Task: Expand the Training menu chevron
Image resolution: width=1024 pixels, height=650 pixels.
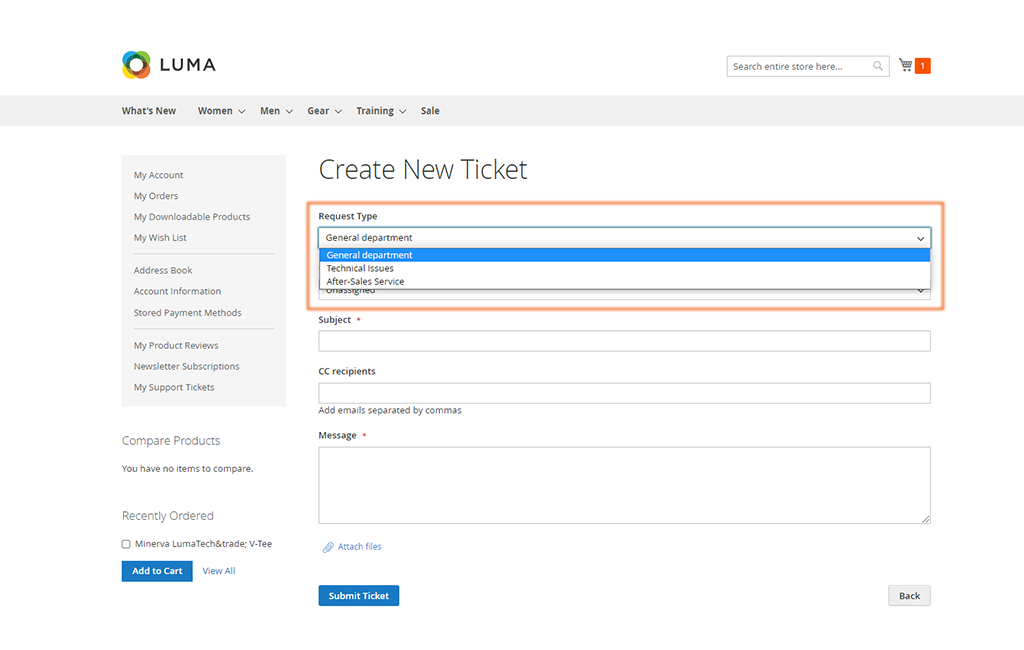Action: 403,112
